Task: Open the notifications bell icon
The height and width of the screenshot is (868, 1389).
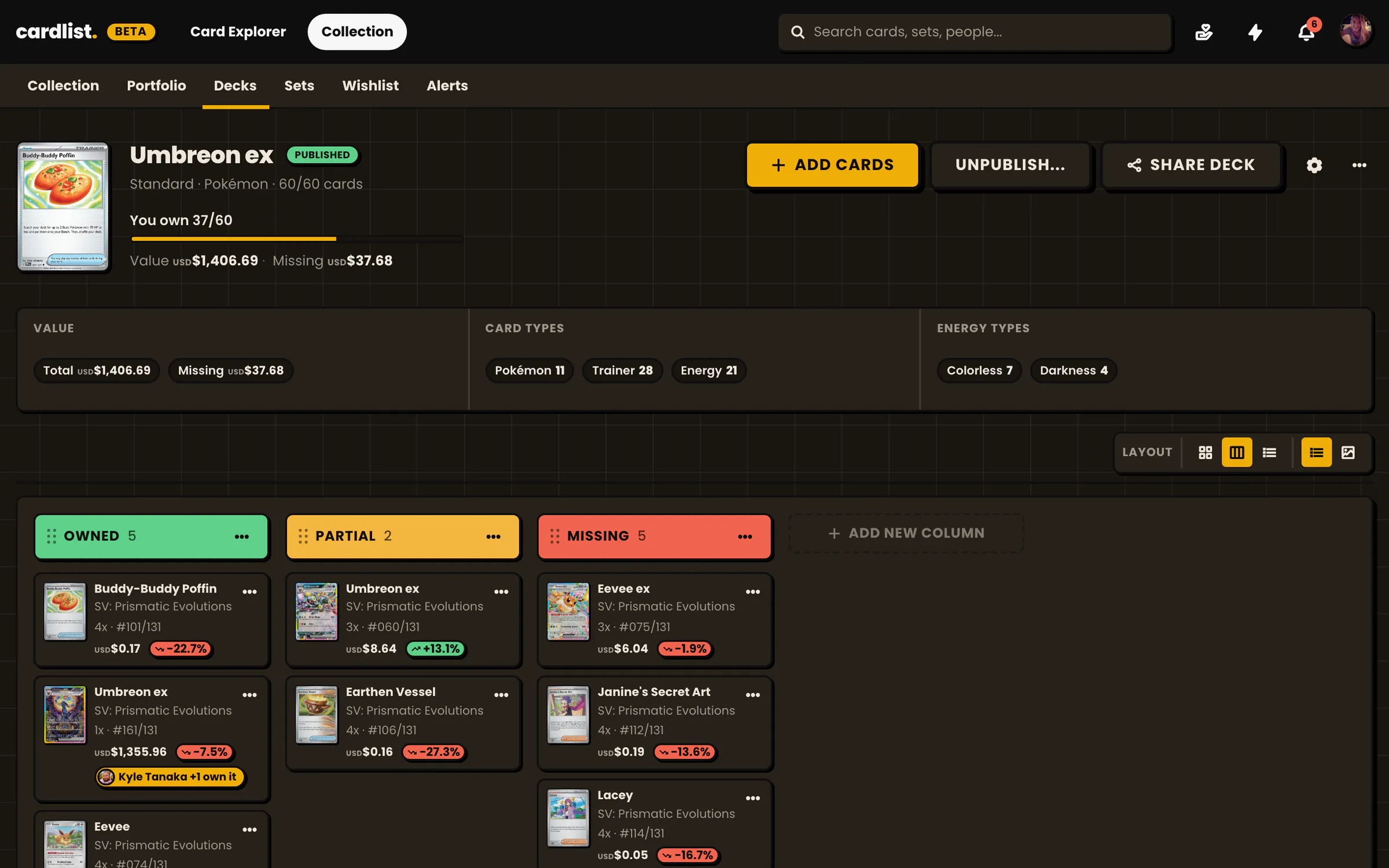Action: tap(1306, 32)
